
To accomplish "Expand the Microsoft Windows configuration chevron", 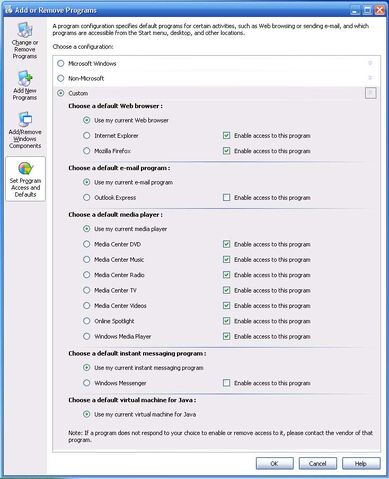I will click(370, 63).
